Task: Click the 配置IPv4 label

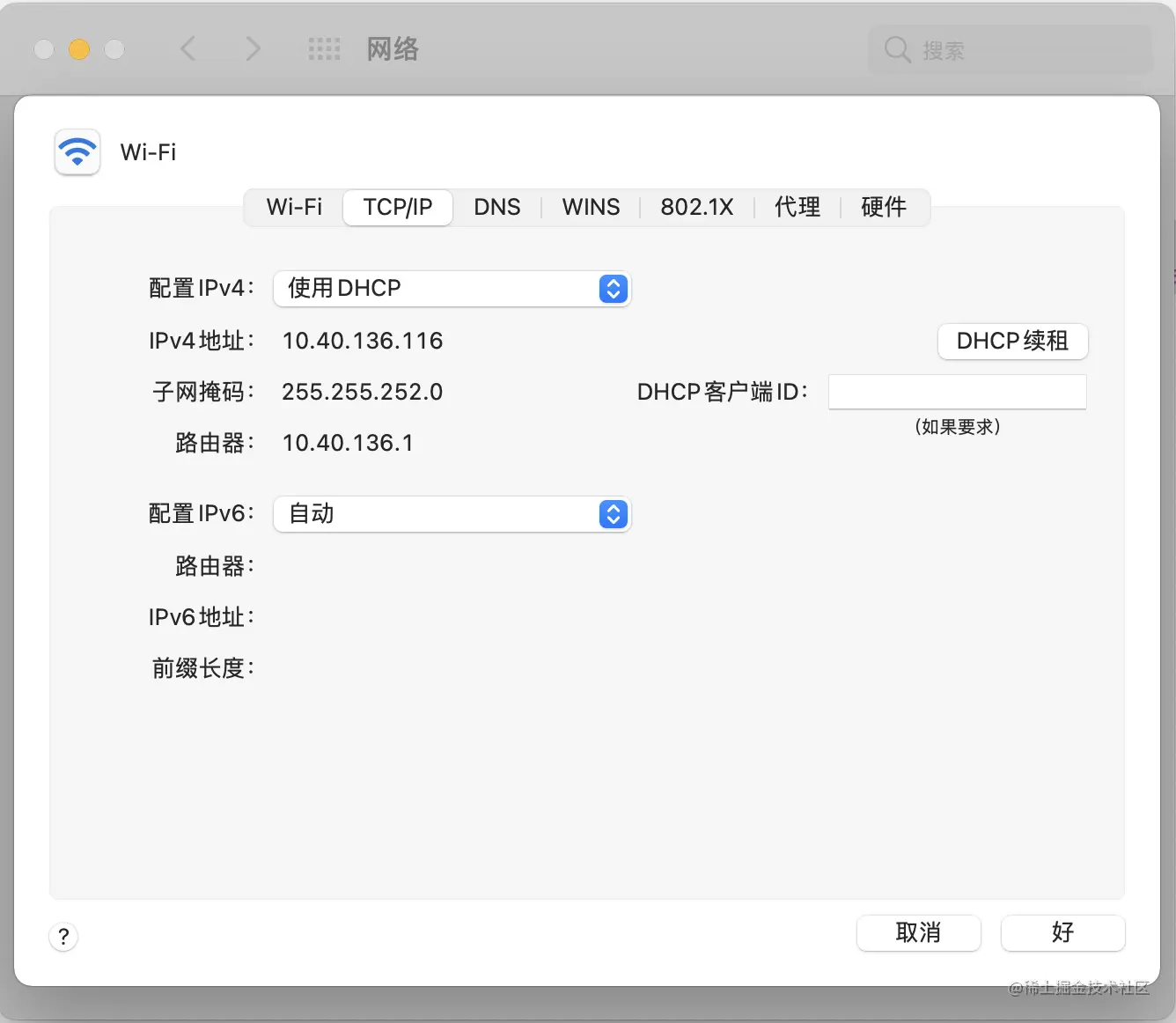Action: (x=202, y=289)
